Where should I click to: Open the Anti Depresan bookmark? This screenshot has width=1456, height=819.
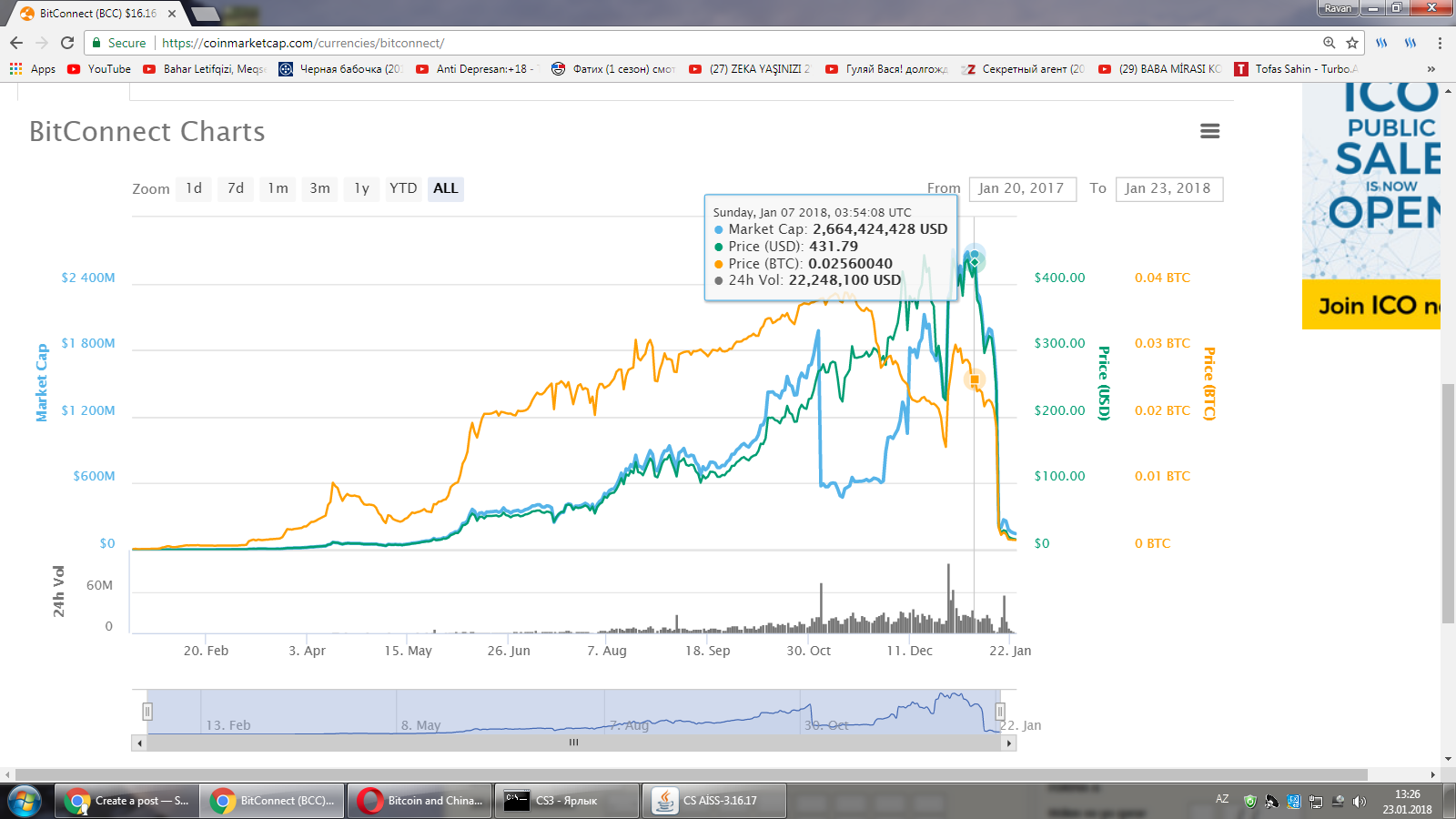(478, 69)
